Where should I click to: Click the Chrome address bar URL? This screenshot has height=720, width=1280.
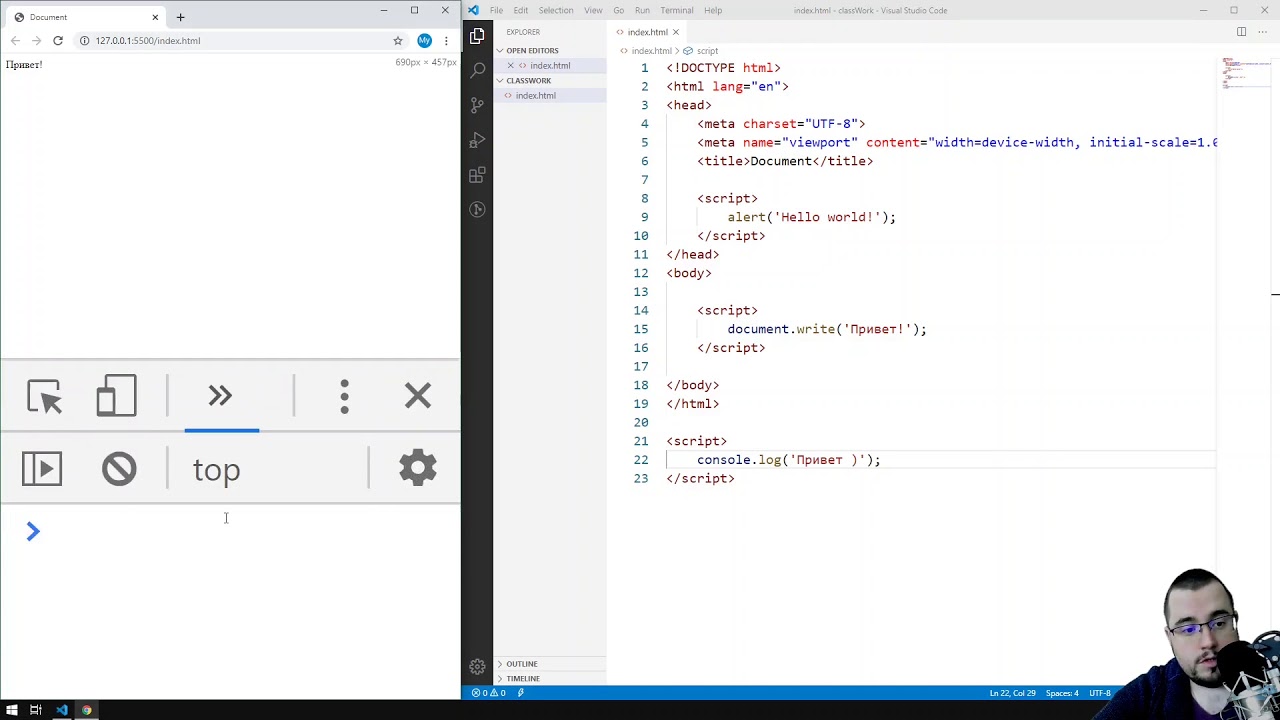148,41
